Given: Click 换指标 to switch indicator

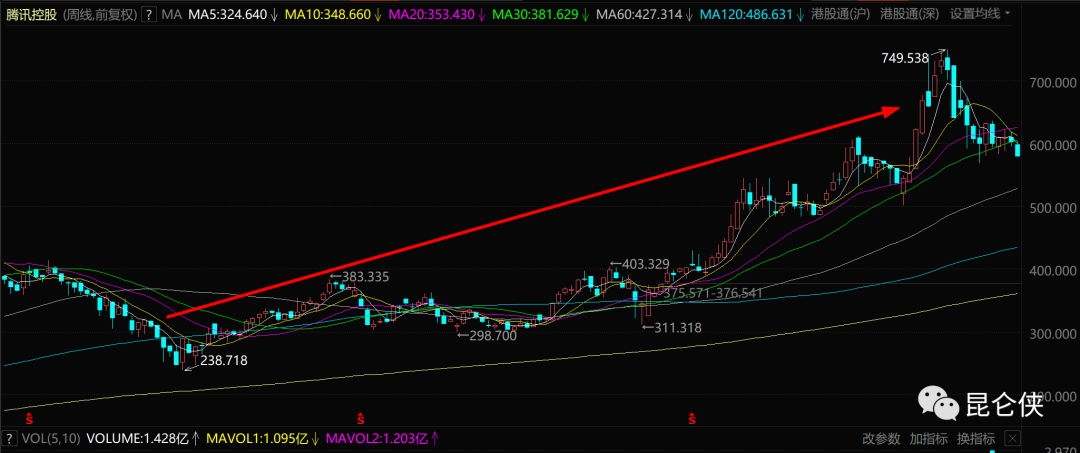Looking at the screenshot, I should tap(976, 439).
